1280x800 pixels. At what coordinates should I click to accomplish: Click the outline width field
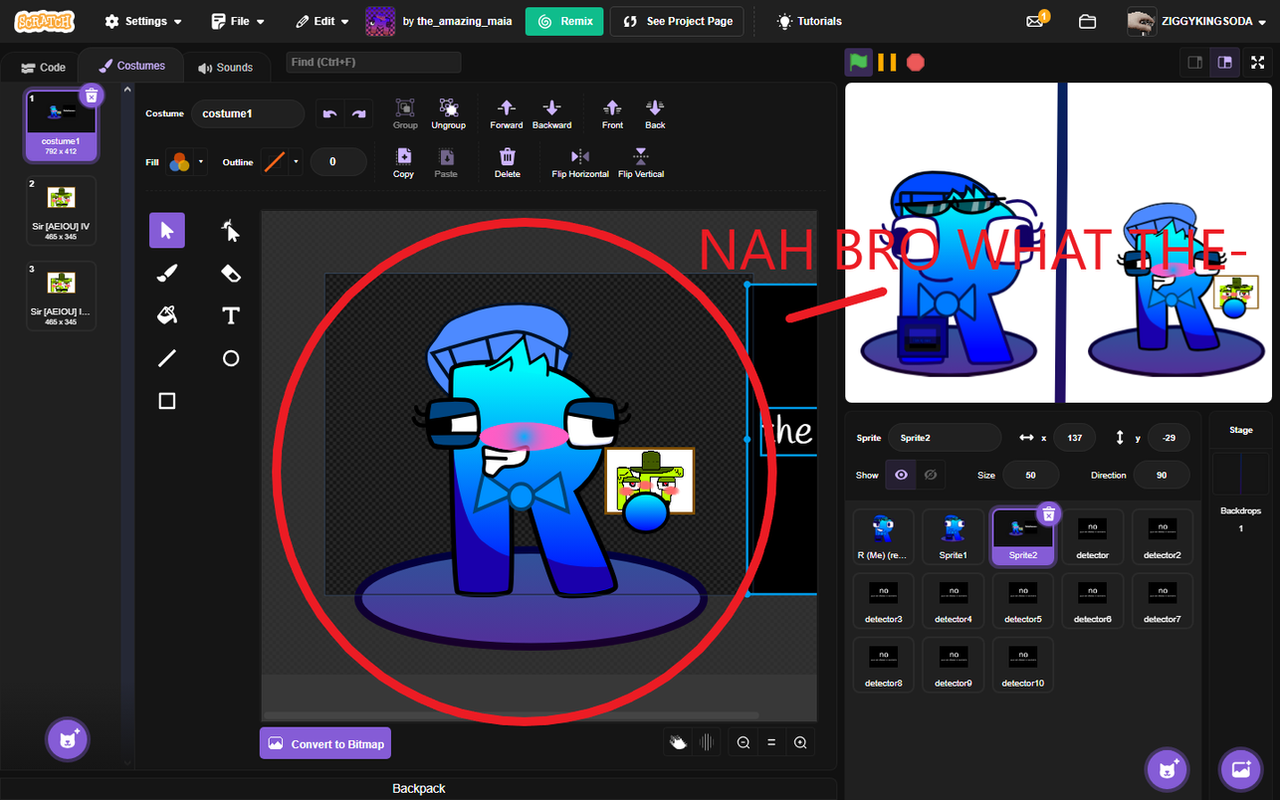[x=338, y=162]
